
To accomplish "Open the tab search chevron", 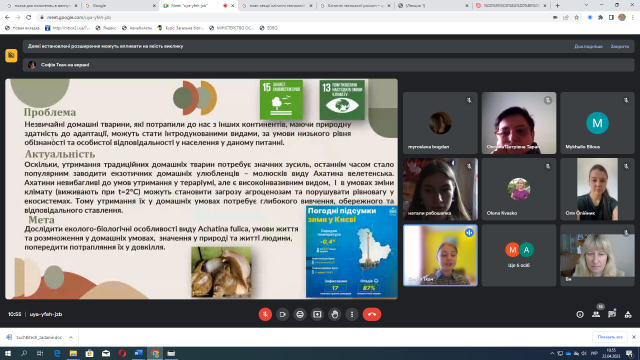I will point(586,5).
